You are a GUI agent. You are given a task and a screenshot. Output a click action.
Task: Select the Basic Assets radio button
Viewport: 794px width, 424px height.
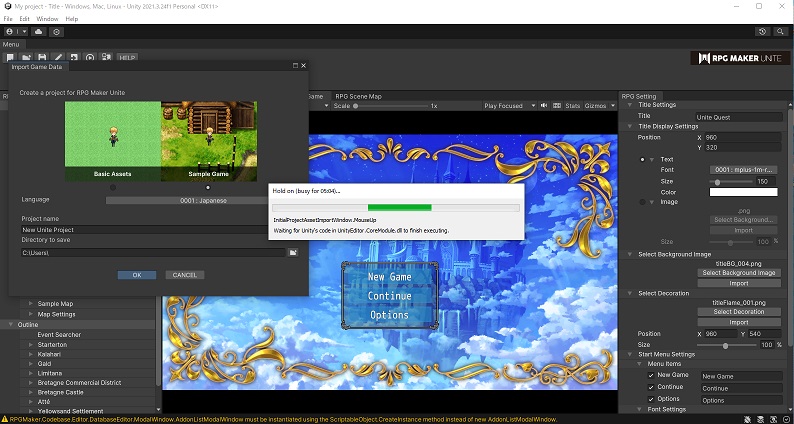tap(113, 187)
